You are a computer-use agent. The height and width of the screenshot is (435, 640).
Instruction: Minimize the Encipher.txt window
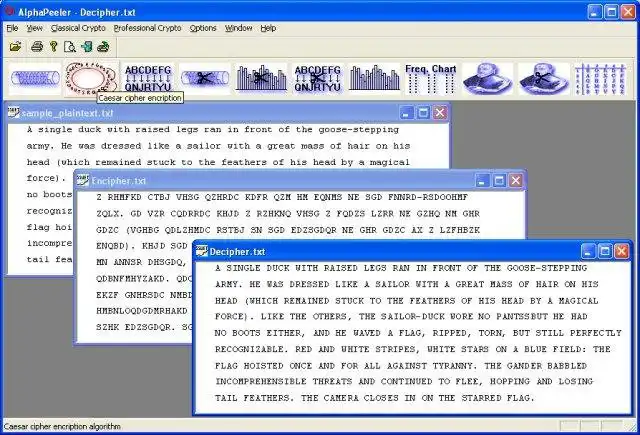click(482, 180)
